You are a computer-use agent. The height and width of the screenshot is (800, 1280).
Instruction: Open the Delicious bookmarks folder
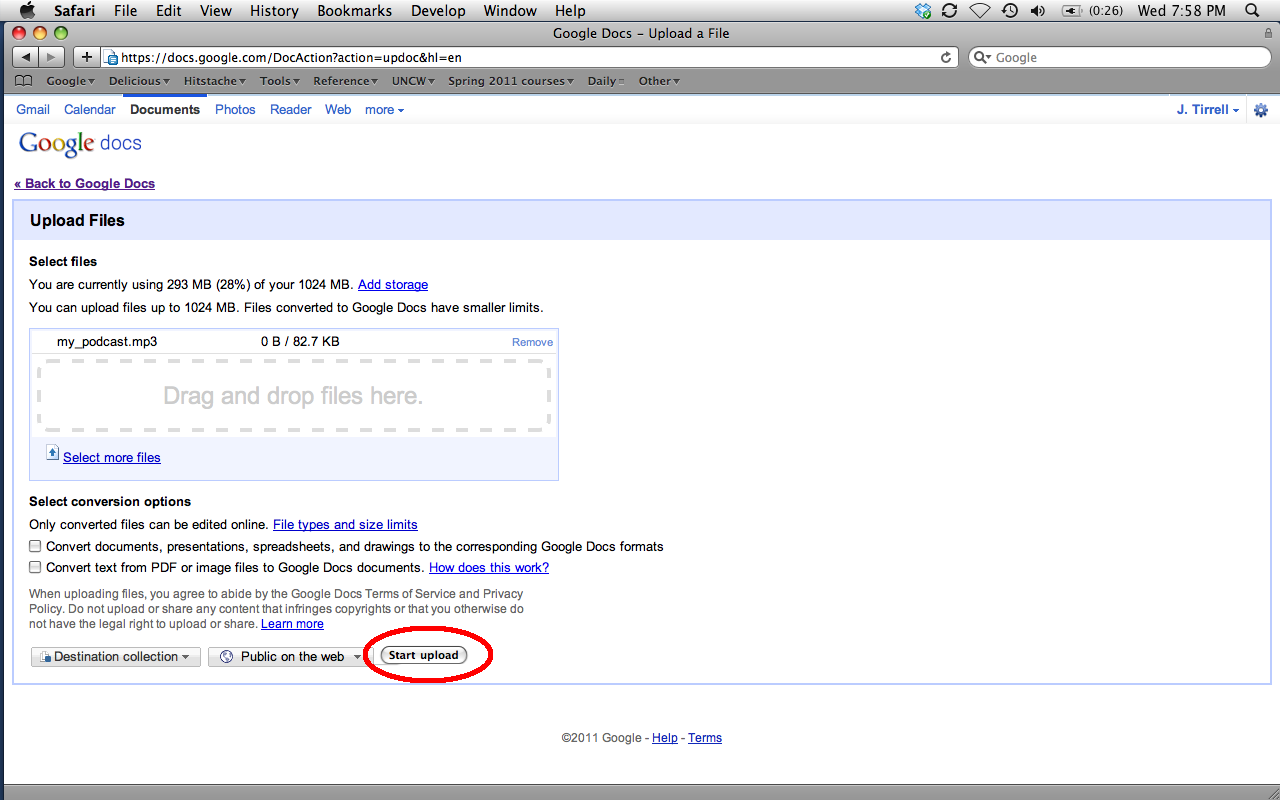point(139,81)
